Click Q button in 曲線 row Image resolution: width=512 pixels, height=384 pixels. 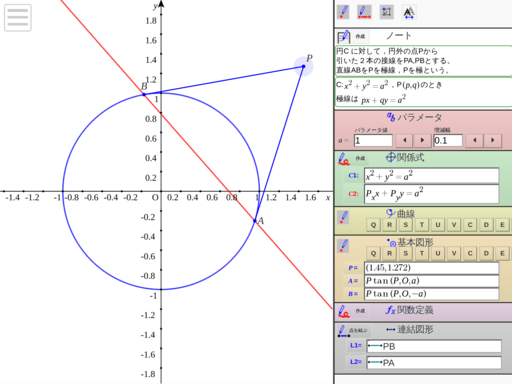[373, 225]
